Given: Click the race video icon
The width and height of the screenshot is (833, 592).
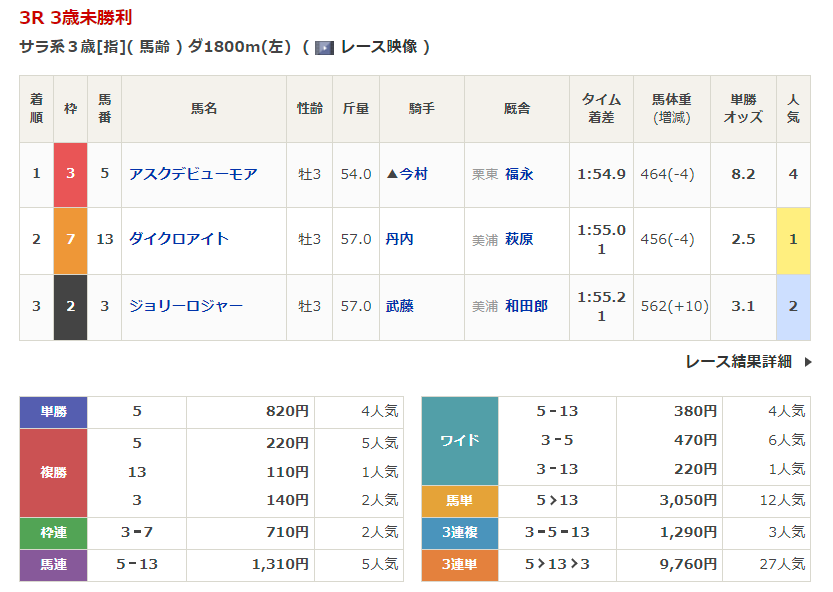Looking at the screenshot, I should (x=324, y=47).
